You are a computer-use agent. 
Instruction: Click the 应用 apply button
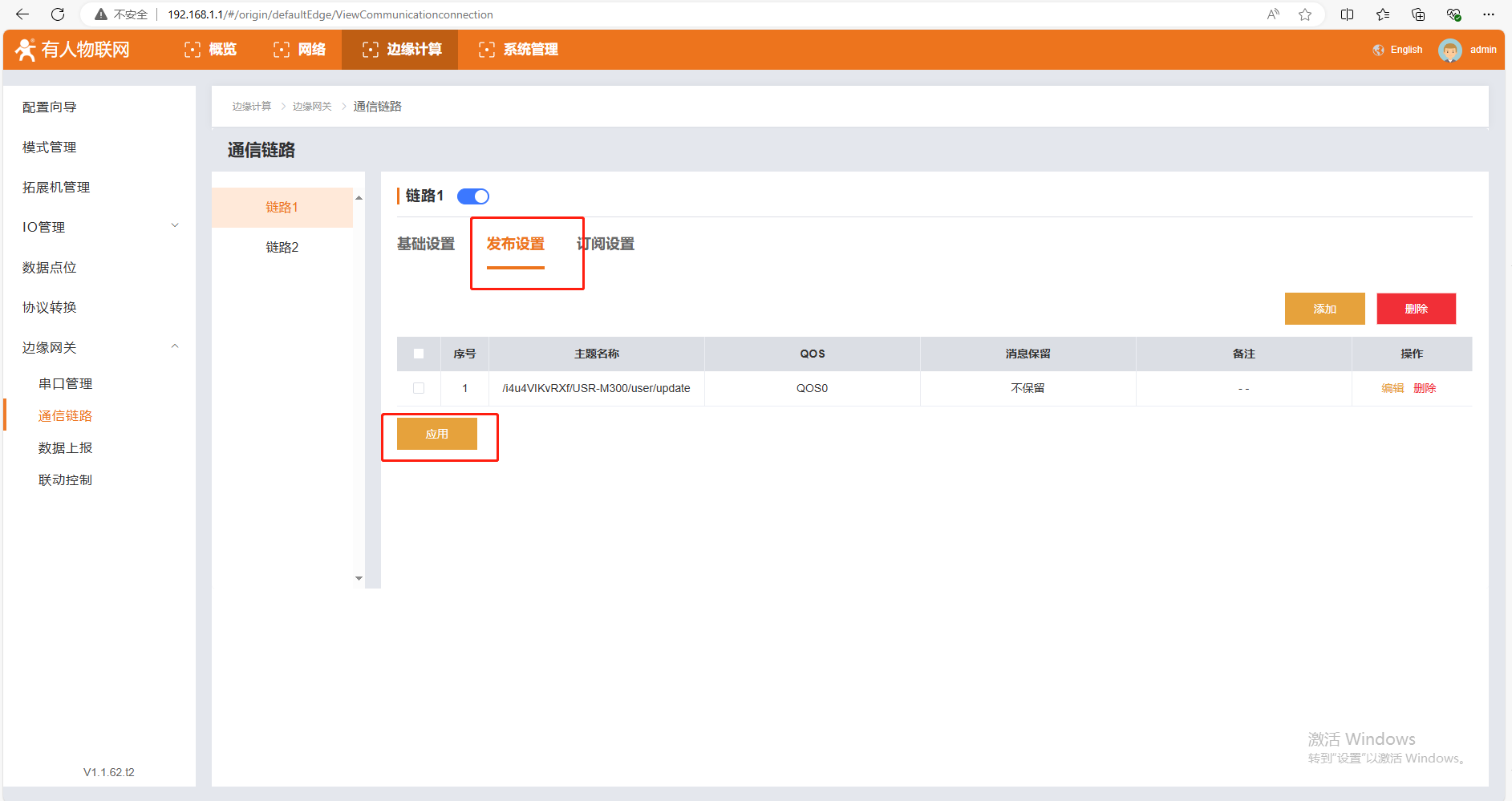(x=437, y=434)
